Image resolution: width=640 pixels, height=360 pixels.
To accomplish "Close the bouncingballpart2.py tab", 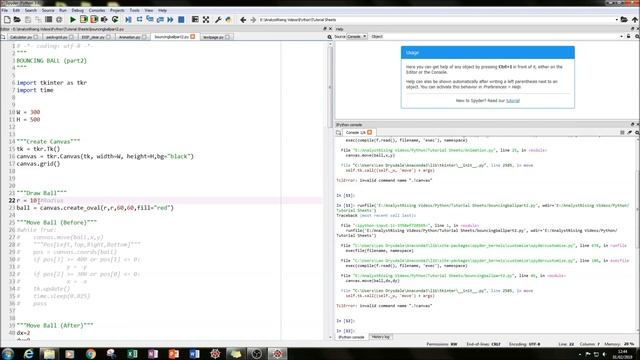I will tap(193, 37).
